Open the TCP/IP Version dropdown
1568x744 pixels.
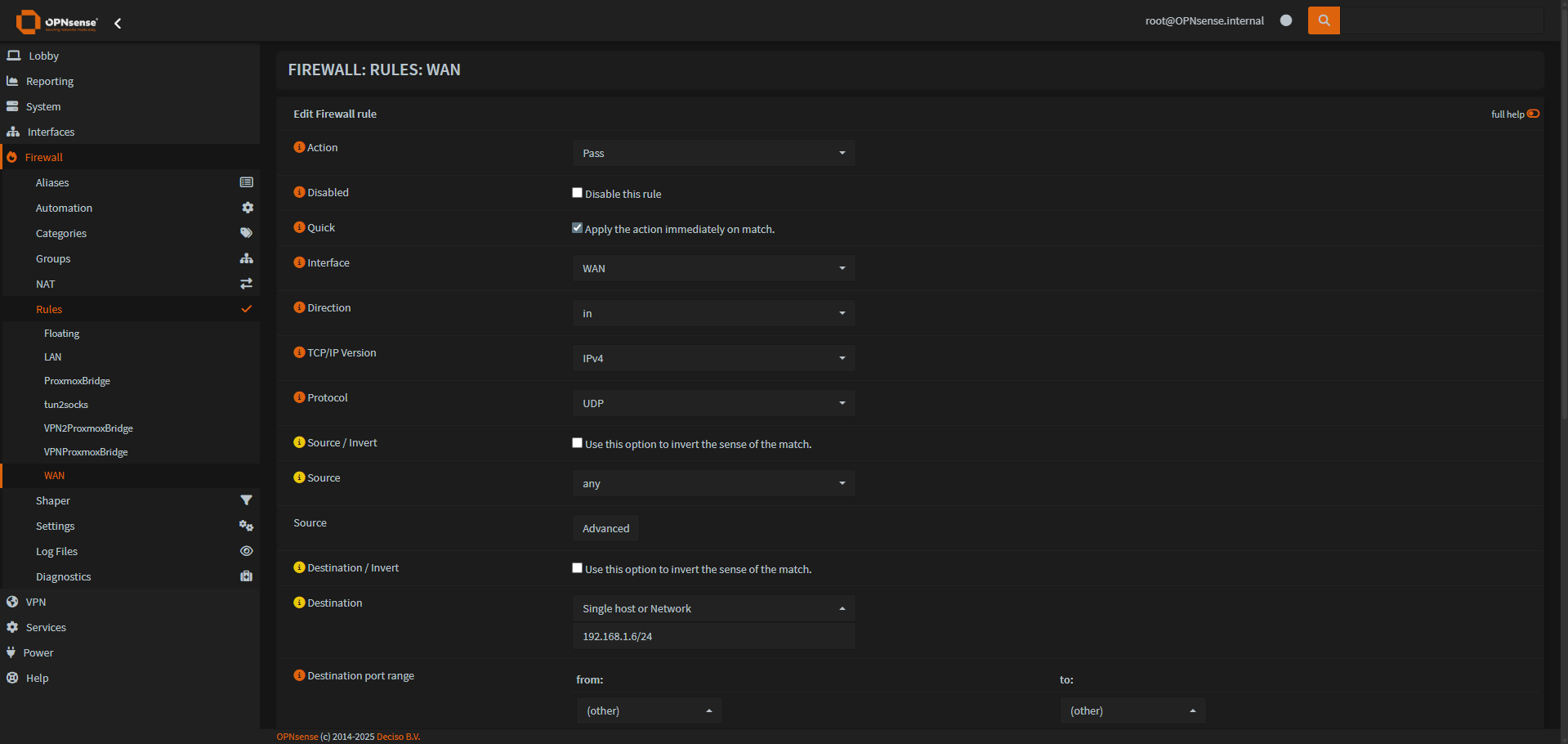[x=713, y=358]
